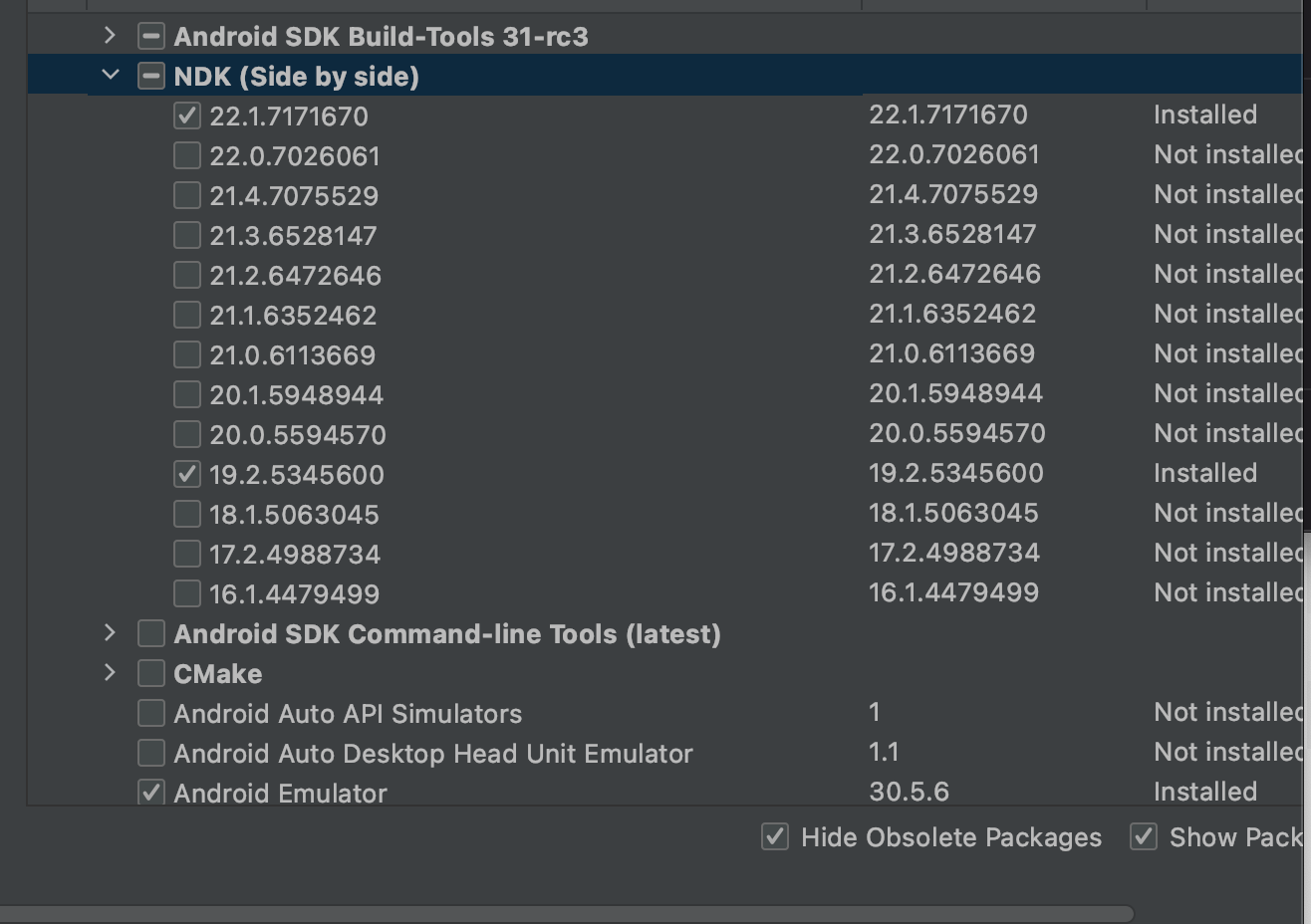The image size is (1311, 924).
Task: Check NDK version 21.3.6528147
Action: tap(187, 236)
